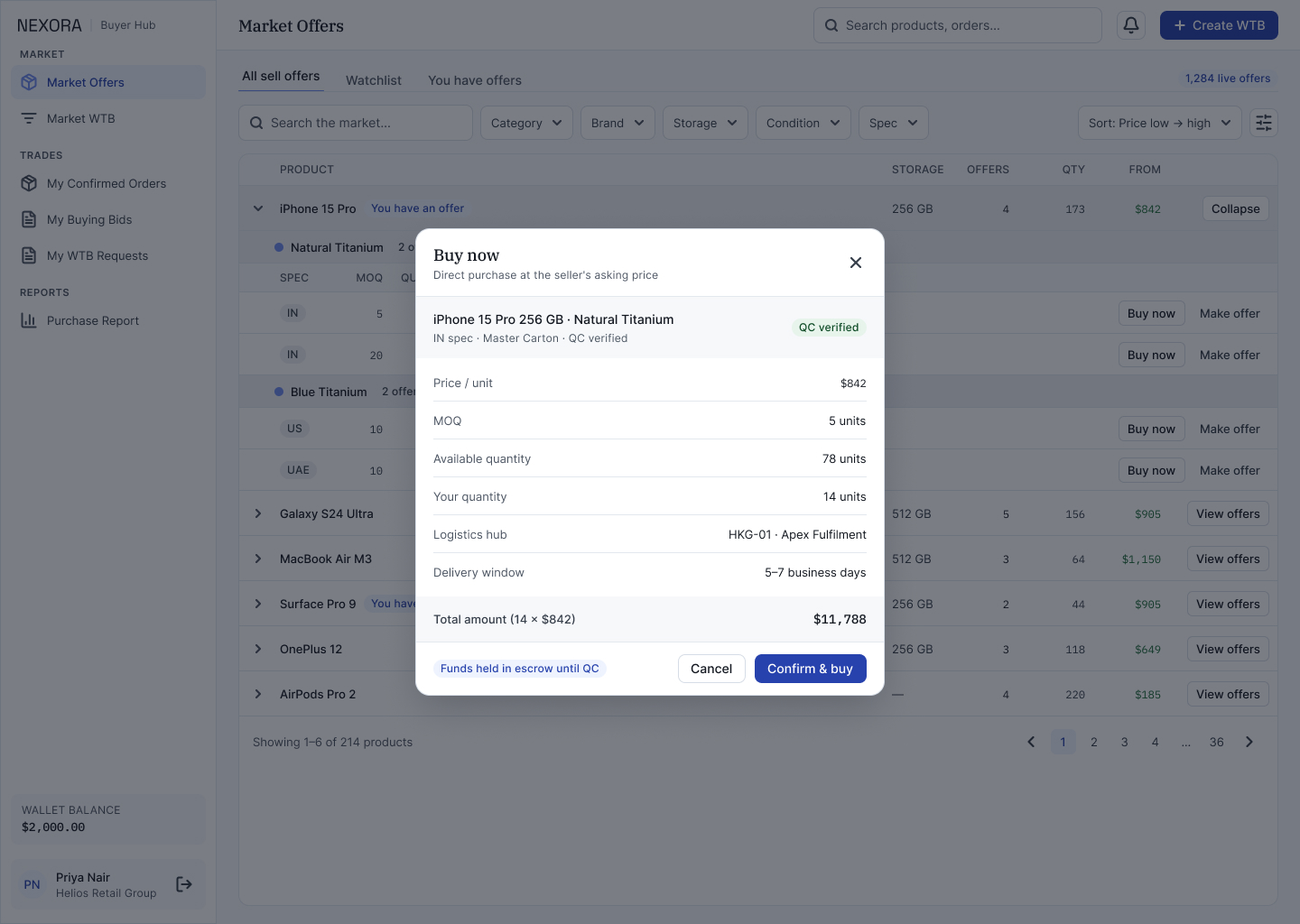Jump to page 36 of results

pos(1217,742)
